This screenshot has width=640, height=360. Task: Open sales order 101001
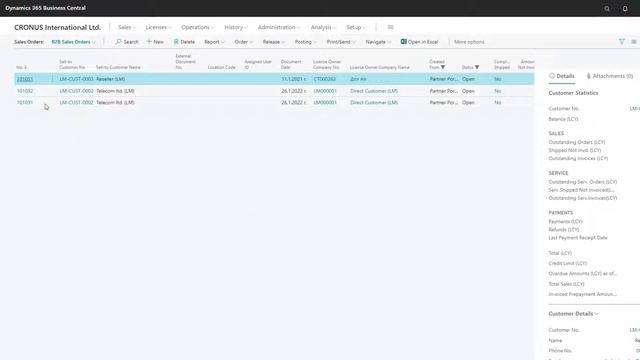click(x=24, y=79)
